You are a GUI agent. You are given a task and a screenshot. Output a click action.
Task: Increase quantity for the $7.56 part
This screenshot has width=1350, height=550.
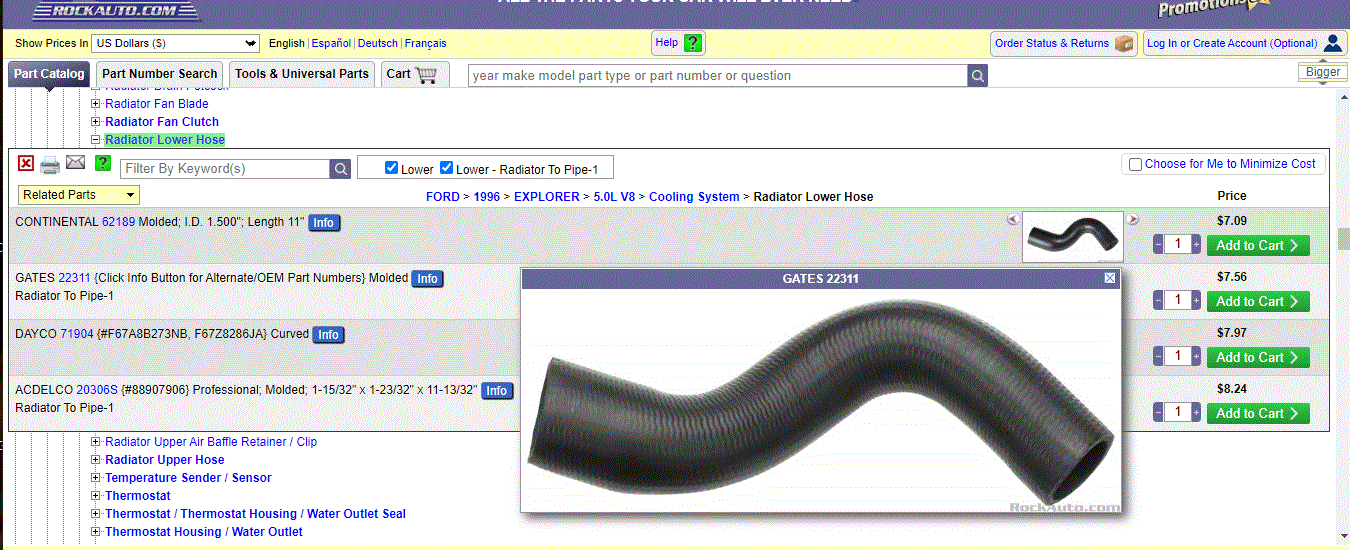[x=1196, y=301]
